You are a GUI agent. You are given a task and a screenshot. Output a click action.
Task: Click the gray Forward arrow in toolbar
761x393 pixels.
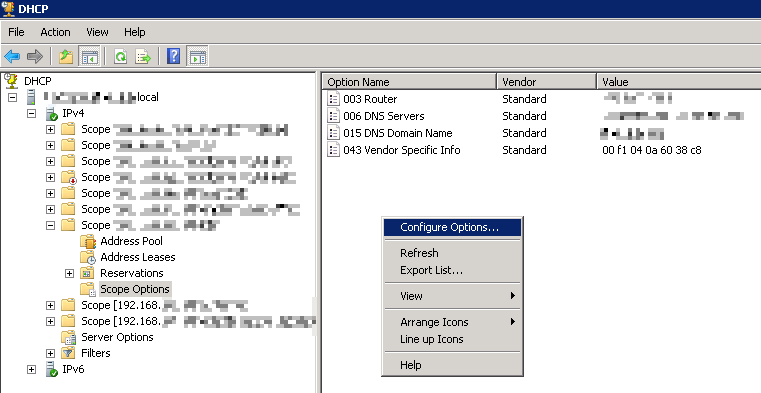click(34, 57)
